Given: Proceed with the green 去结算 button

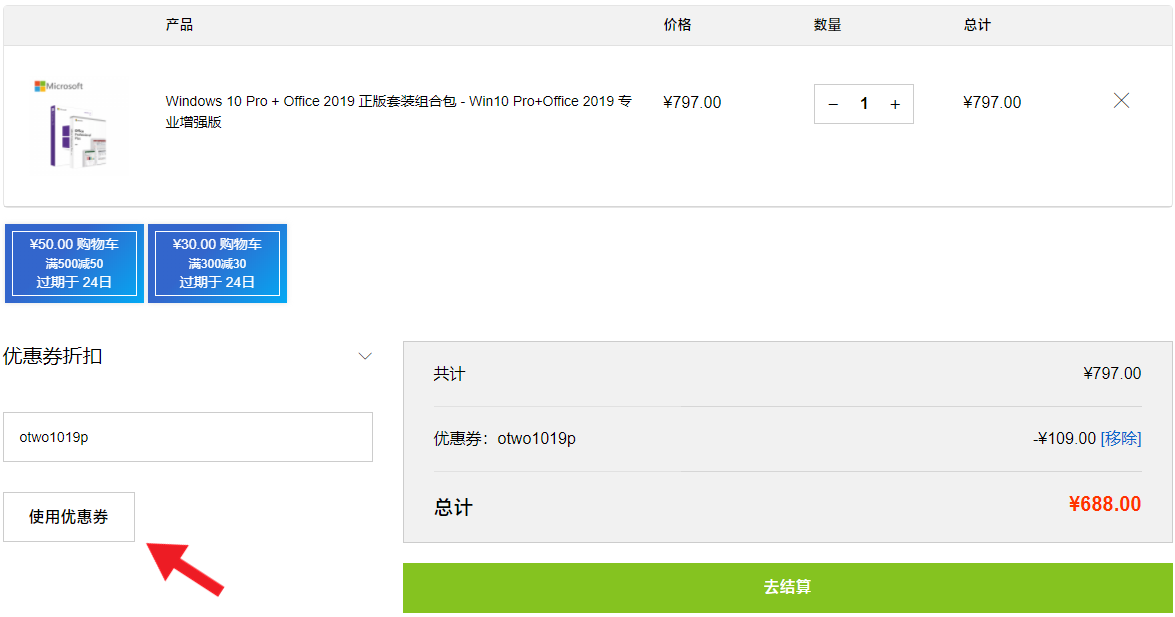Looking at the screenshot, I should click(x=787, y=587).
